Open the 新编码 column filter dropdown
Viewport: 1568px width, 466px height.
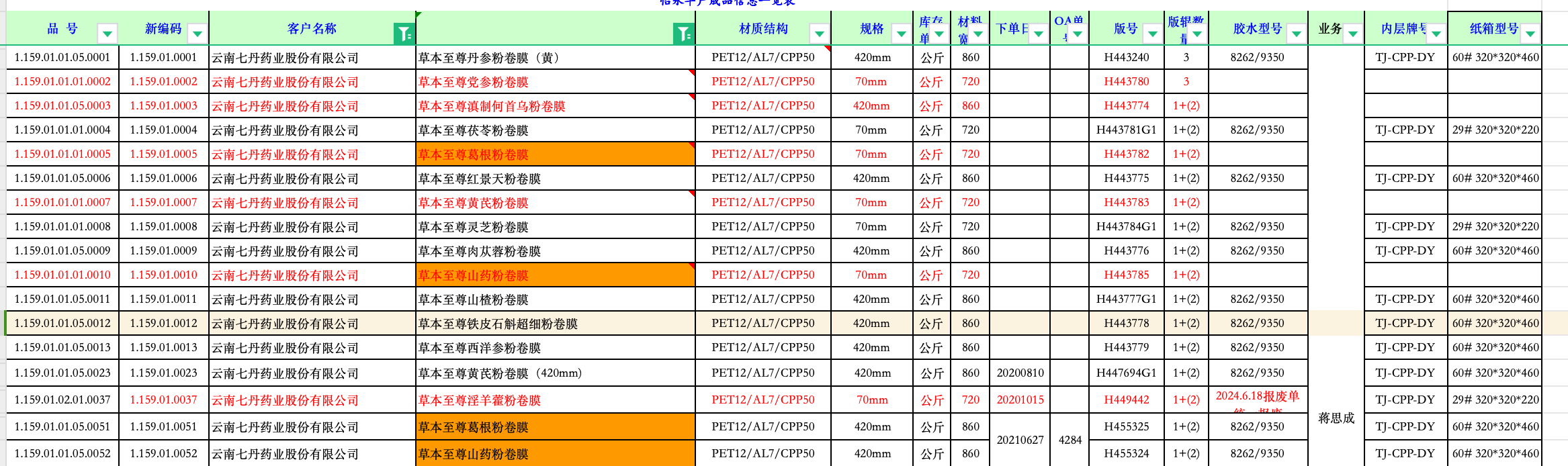(x=198, y=33)
